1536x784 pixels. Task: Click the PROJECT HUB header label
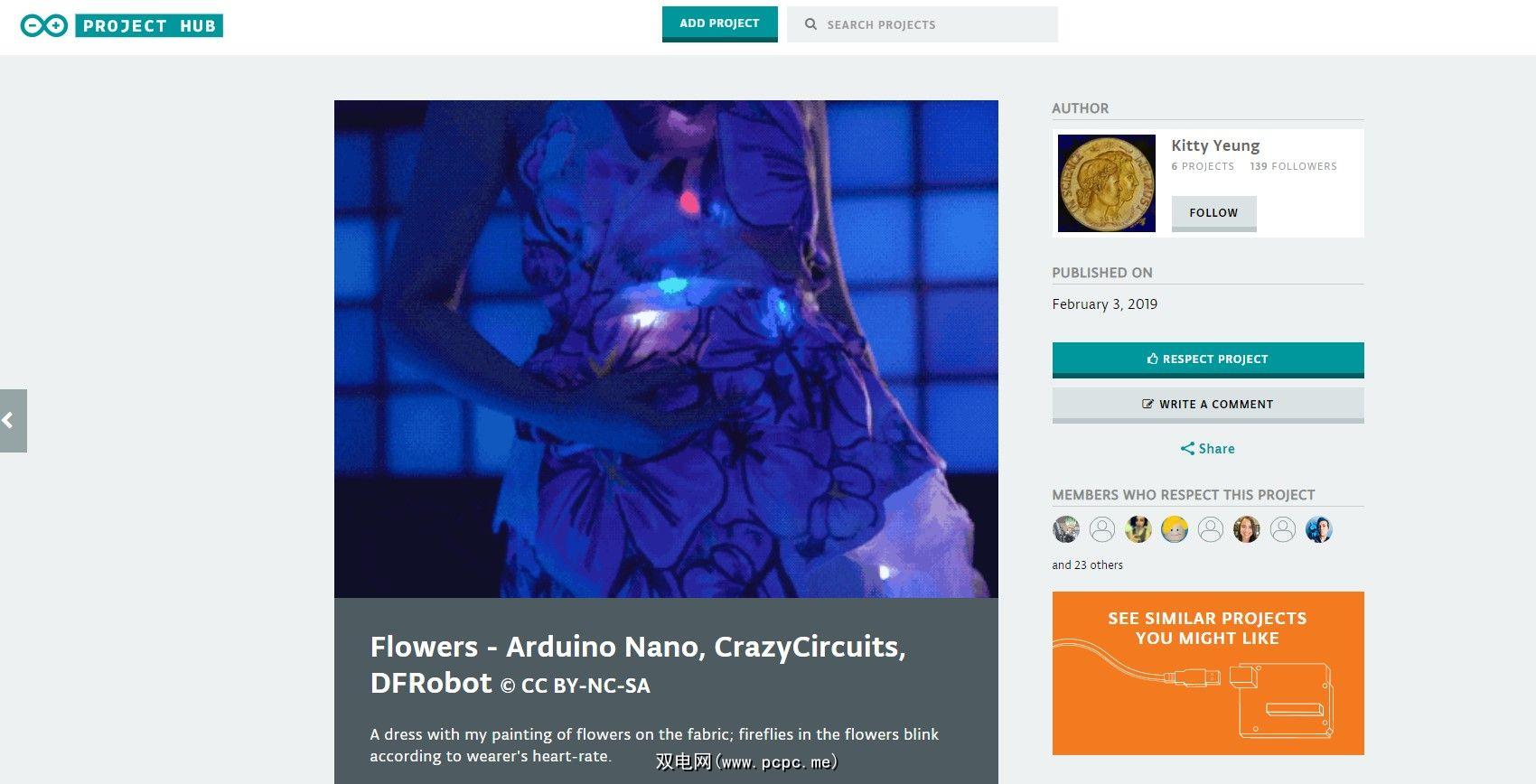(x=149, y=25)
